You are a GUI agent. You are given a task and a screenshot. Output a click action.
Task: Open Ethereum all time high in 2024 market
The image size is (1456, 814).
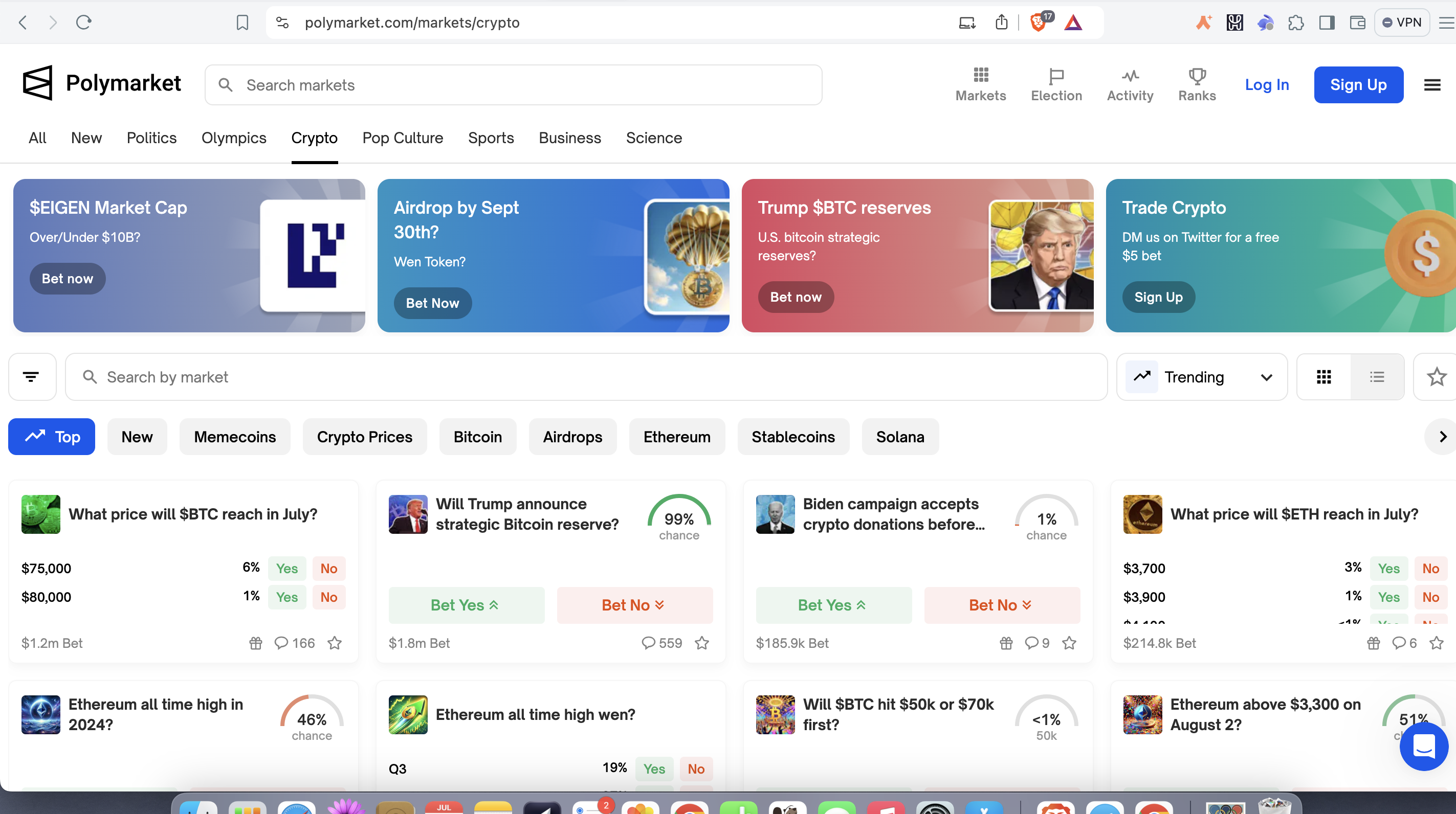(x=156, y=714)
